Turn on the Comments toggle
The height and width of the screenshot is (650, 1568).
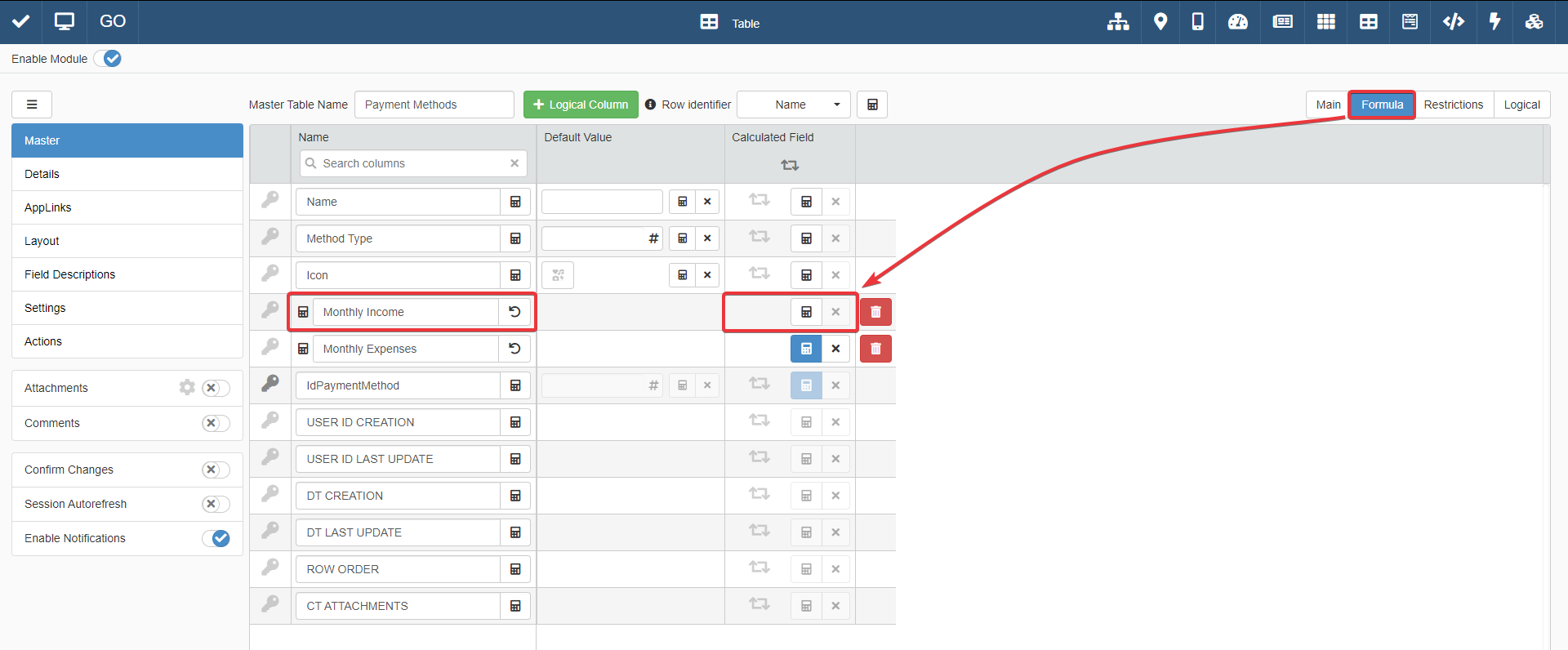click(216, 423)
